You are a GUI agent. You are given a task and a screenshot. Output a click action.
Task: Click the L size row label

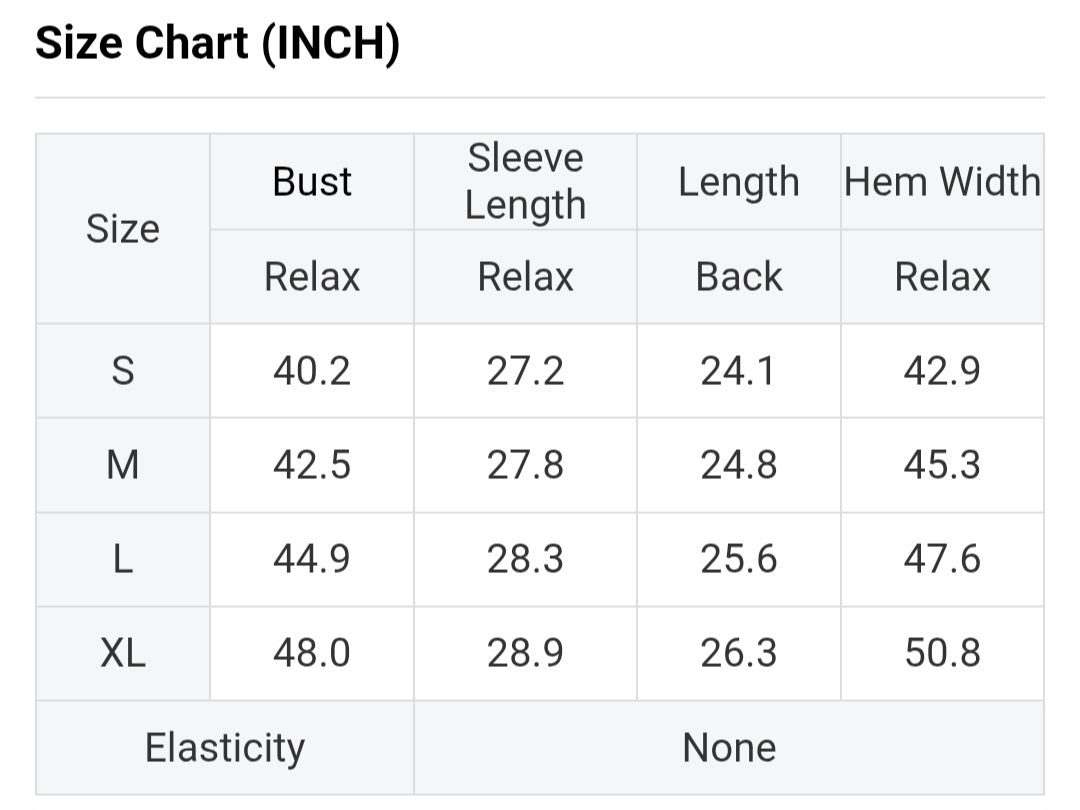click(122, 559)
